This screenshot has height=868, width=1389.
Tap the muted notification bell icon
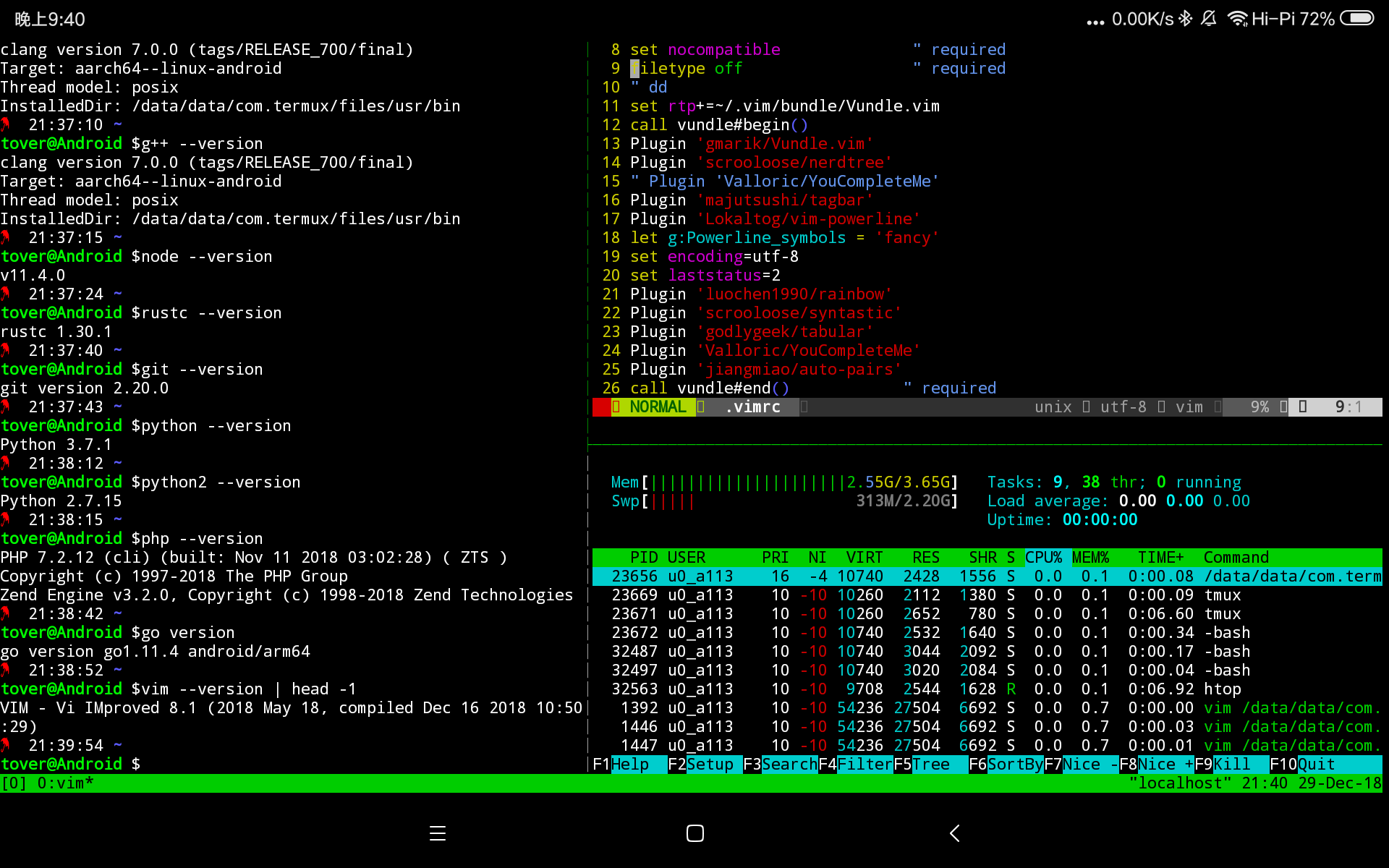pyautogui.click(x=1208, y=18)
